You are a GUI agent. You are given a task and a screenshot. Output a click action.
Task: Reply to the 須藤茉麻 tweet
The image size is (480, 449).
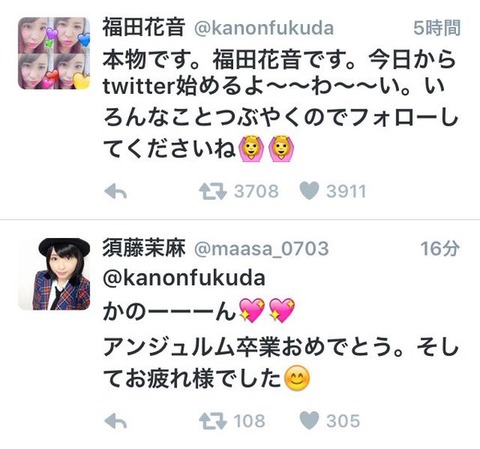[116, 421]
